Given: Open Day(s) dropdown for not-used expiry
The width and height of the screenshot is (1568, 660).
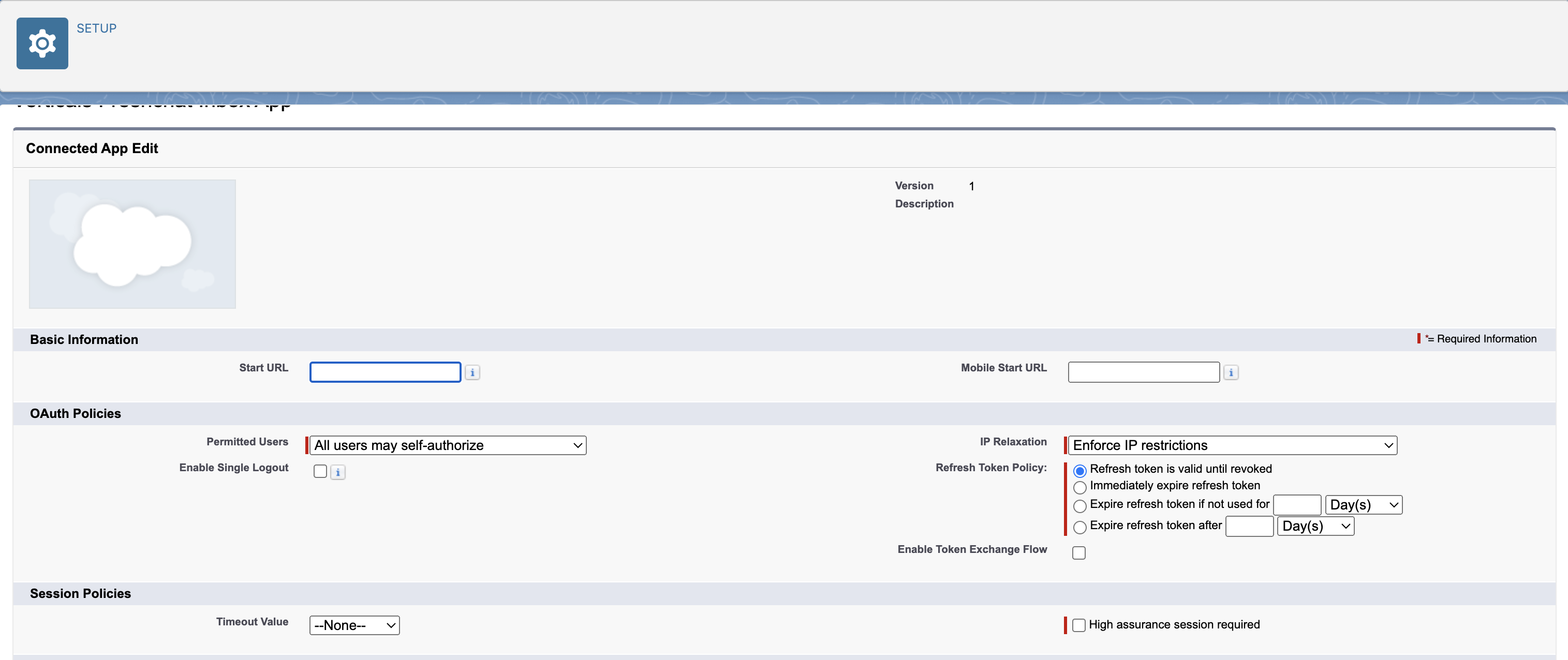Looking at the screenshot, I should click(1363, 505).
